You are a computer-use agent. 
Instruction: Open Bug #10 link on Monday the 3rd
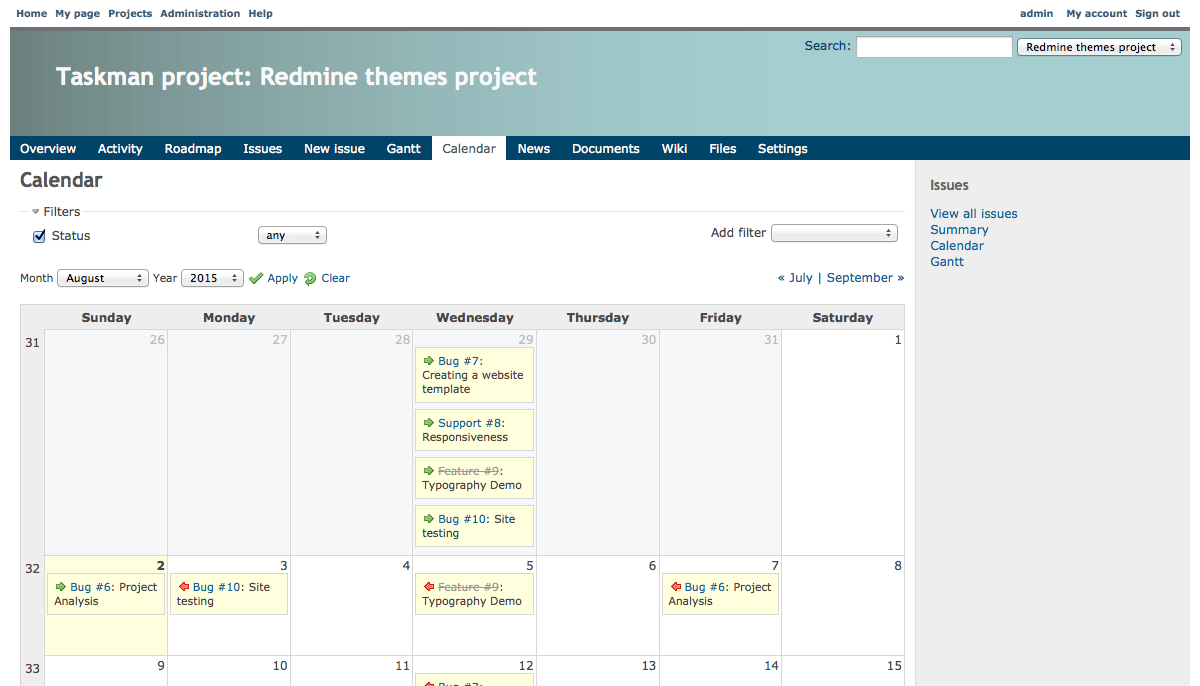coord(218,586)
